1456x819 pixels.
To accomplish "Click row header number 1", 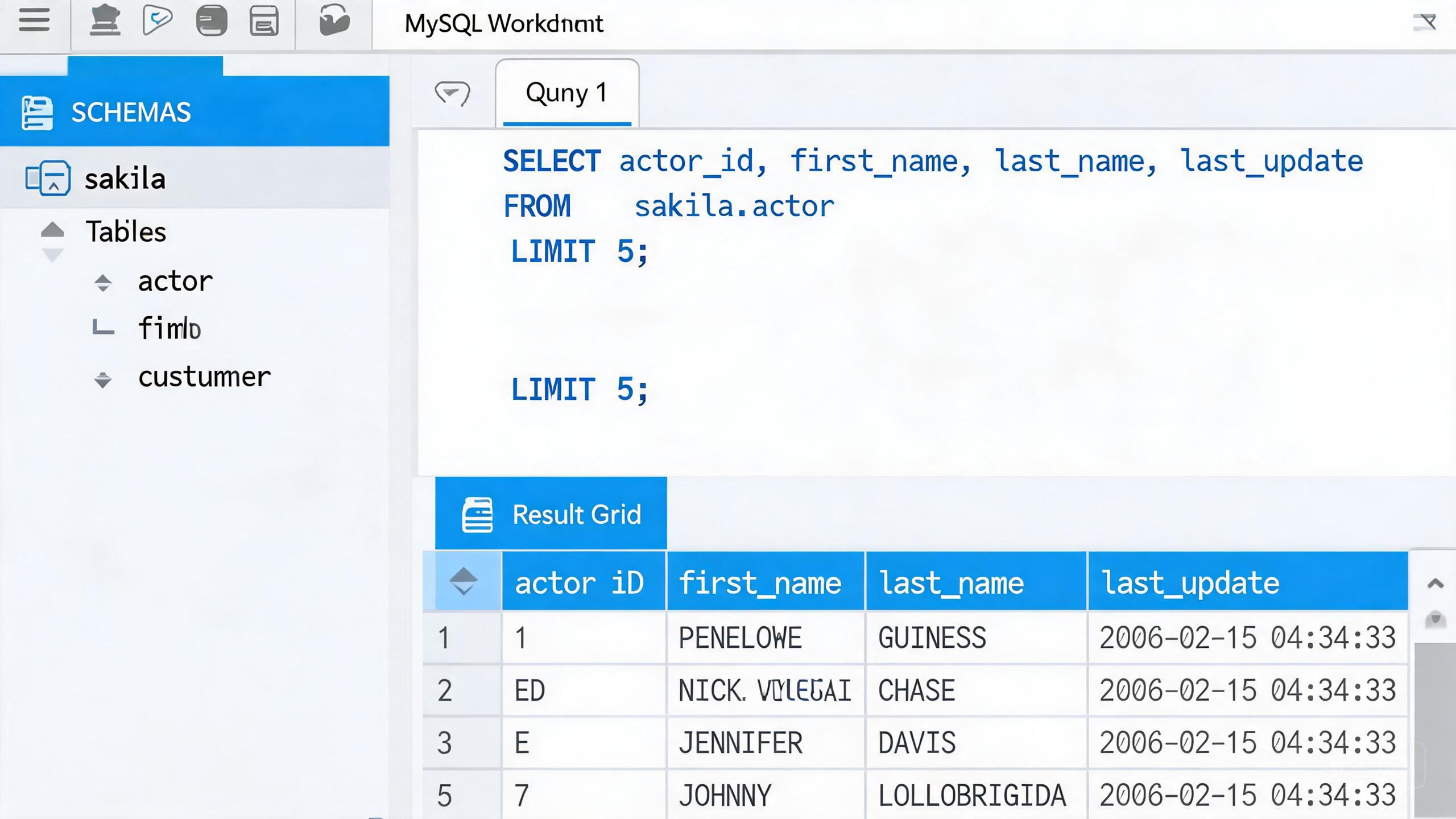I will (462, 638).
